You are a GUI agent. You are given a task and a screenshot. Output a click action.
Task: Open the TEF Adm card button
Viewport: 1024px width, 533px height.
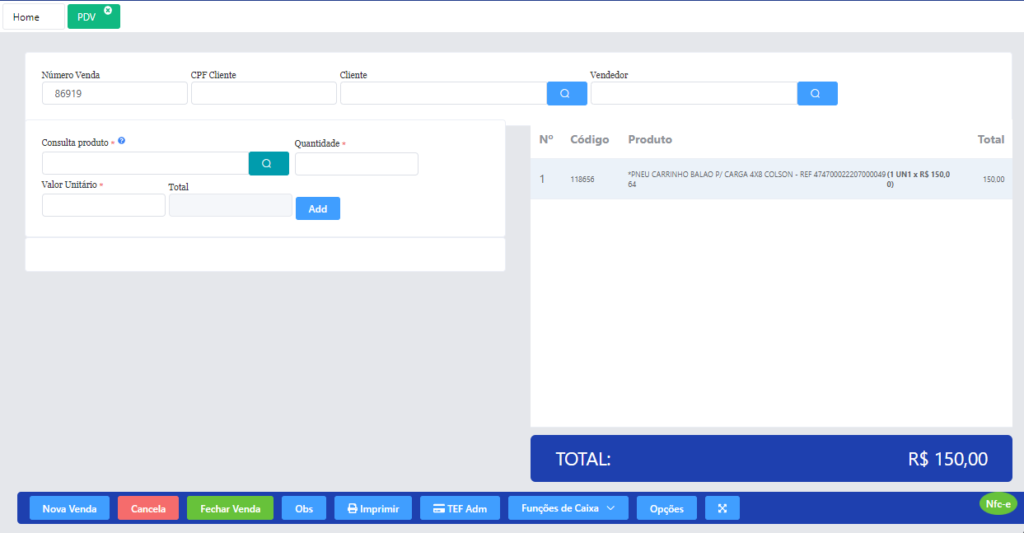(x=459, y=508)
